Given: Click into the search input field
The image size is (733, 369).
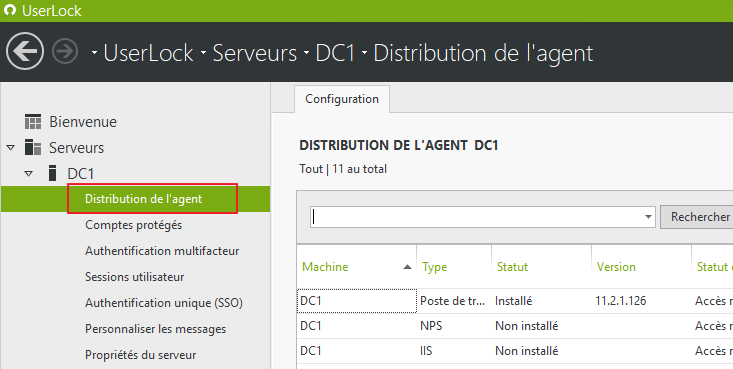Looking at the screenshot, I should (476, 217).
